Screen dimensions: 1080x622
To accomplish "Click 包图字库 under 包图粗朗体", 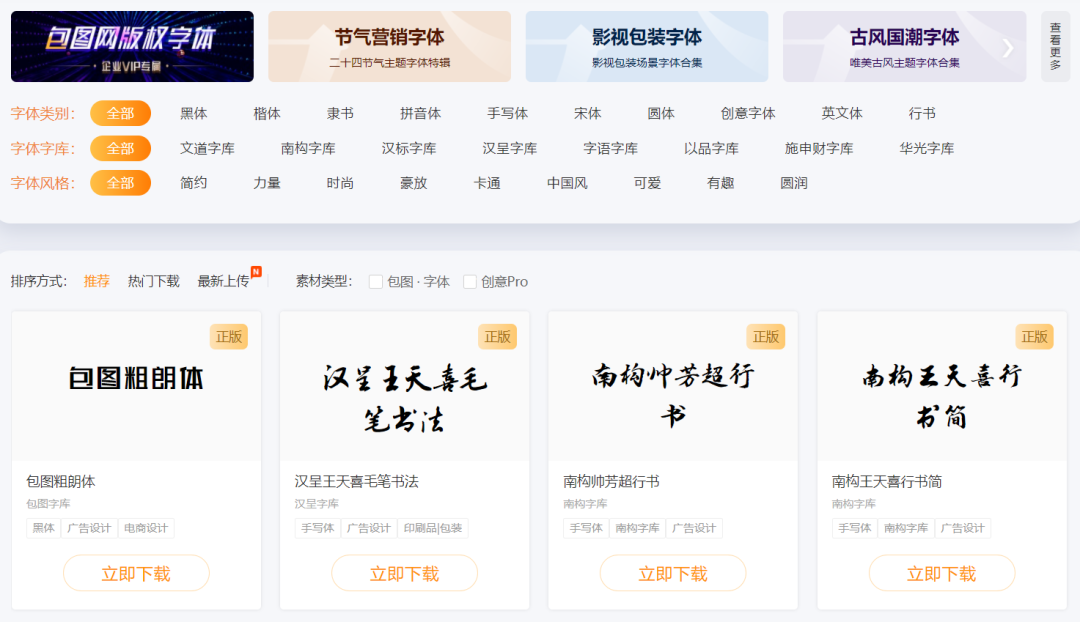I will click(48, 504).
